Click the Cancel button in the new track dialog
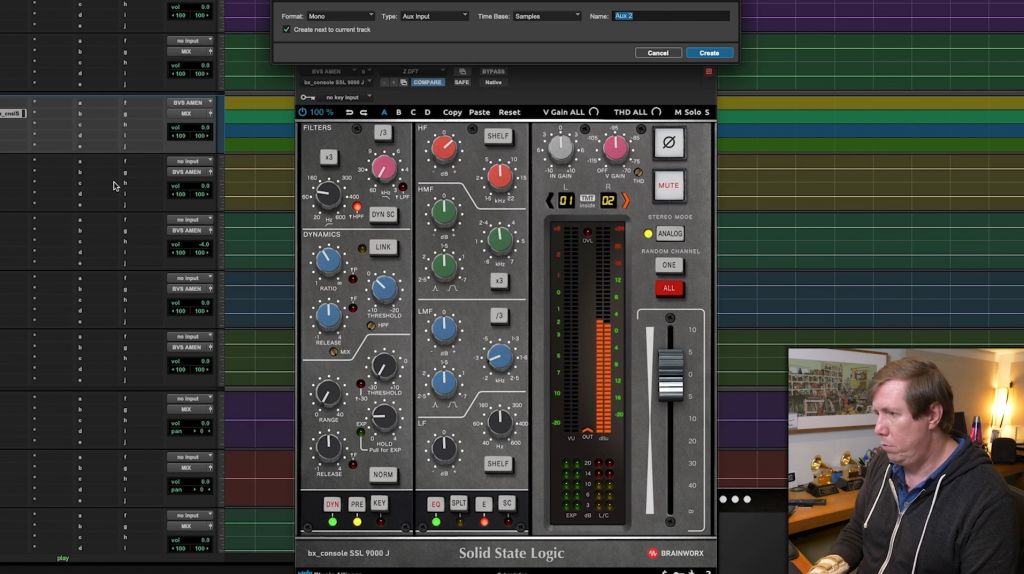The image size is (1024, 574). click(x=658, y=53)
